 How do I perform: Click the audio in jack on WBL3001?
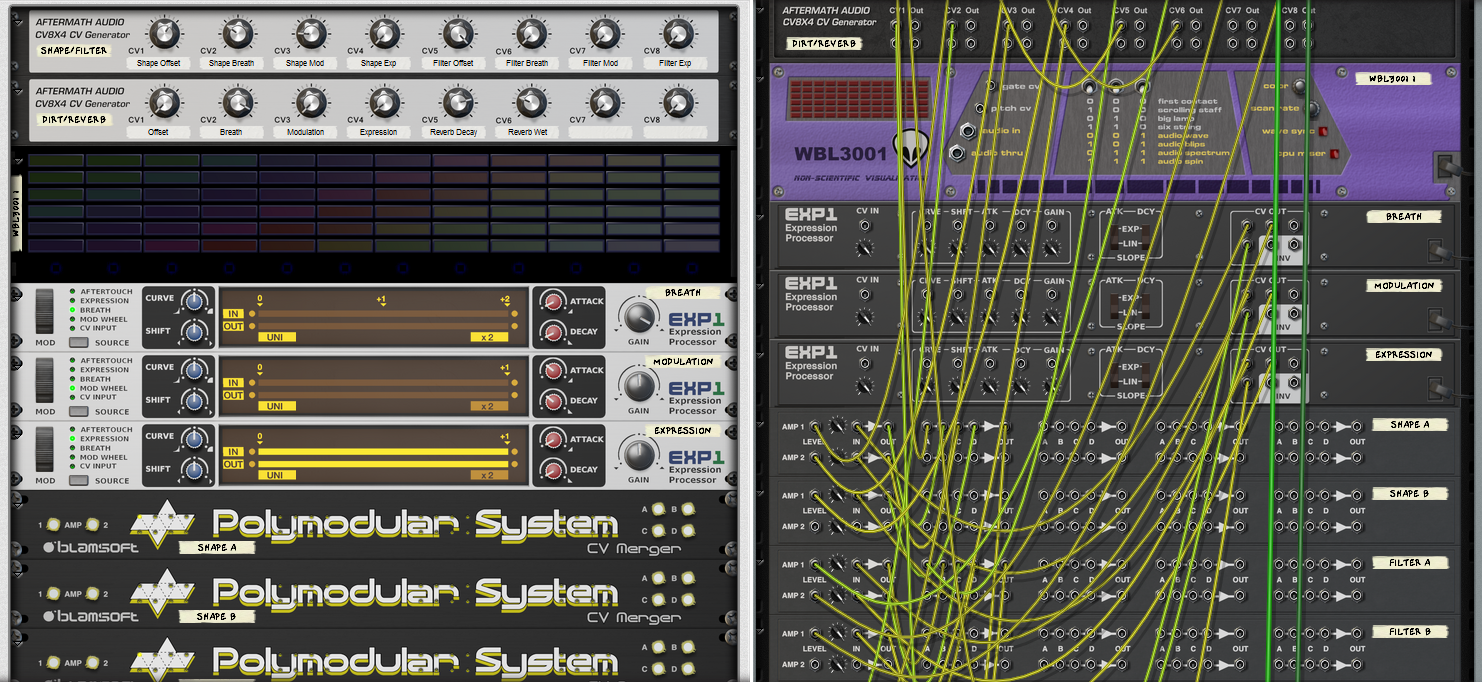tap(968, 131)
